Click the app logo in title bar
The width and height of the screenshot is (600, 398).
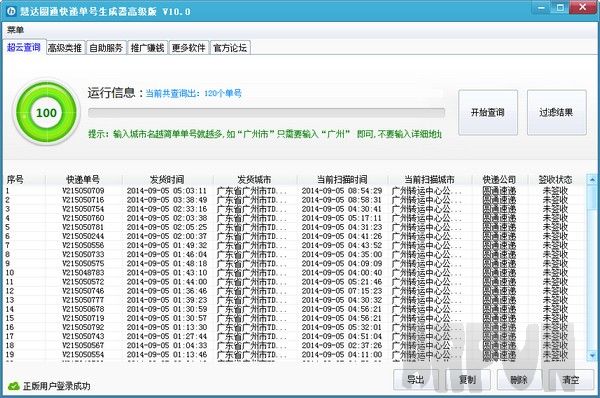(x=11, y=11)
